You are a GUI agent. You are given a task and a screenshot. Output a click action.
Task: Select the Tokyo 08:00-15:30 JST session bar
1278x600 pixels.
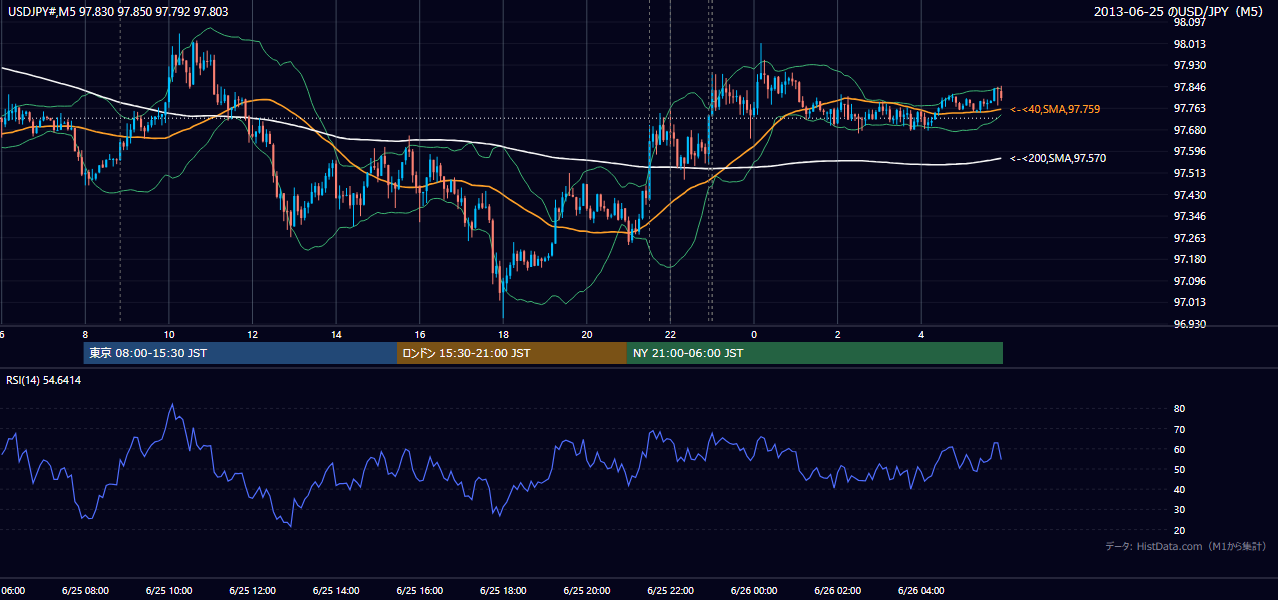(x=240, y=353)
